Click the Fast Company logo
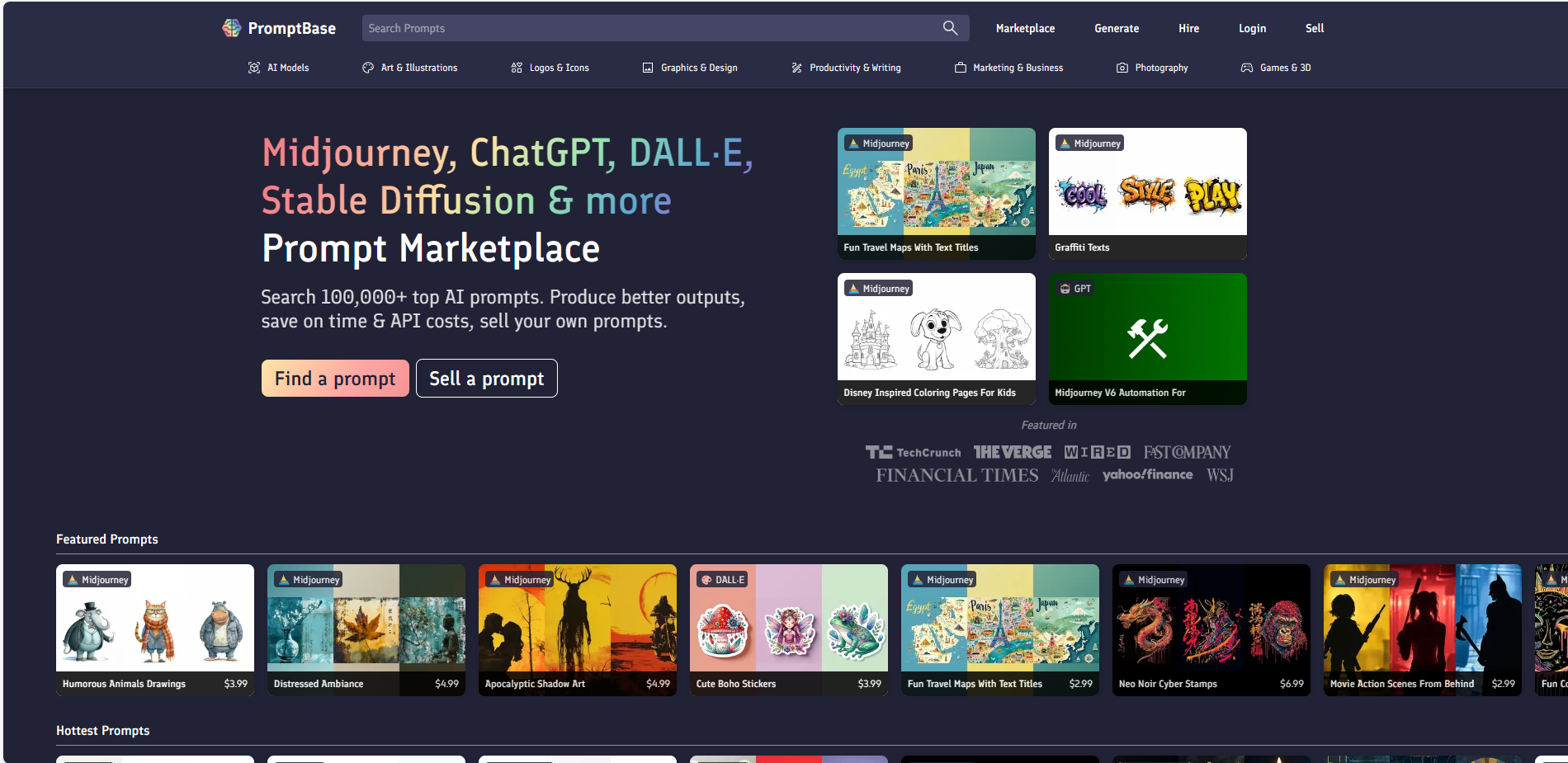This screenshot has height=763, width=1568. coord(1187,452)
